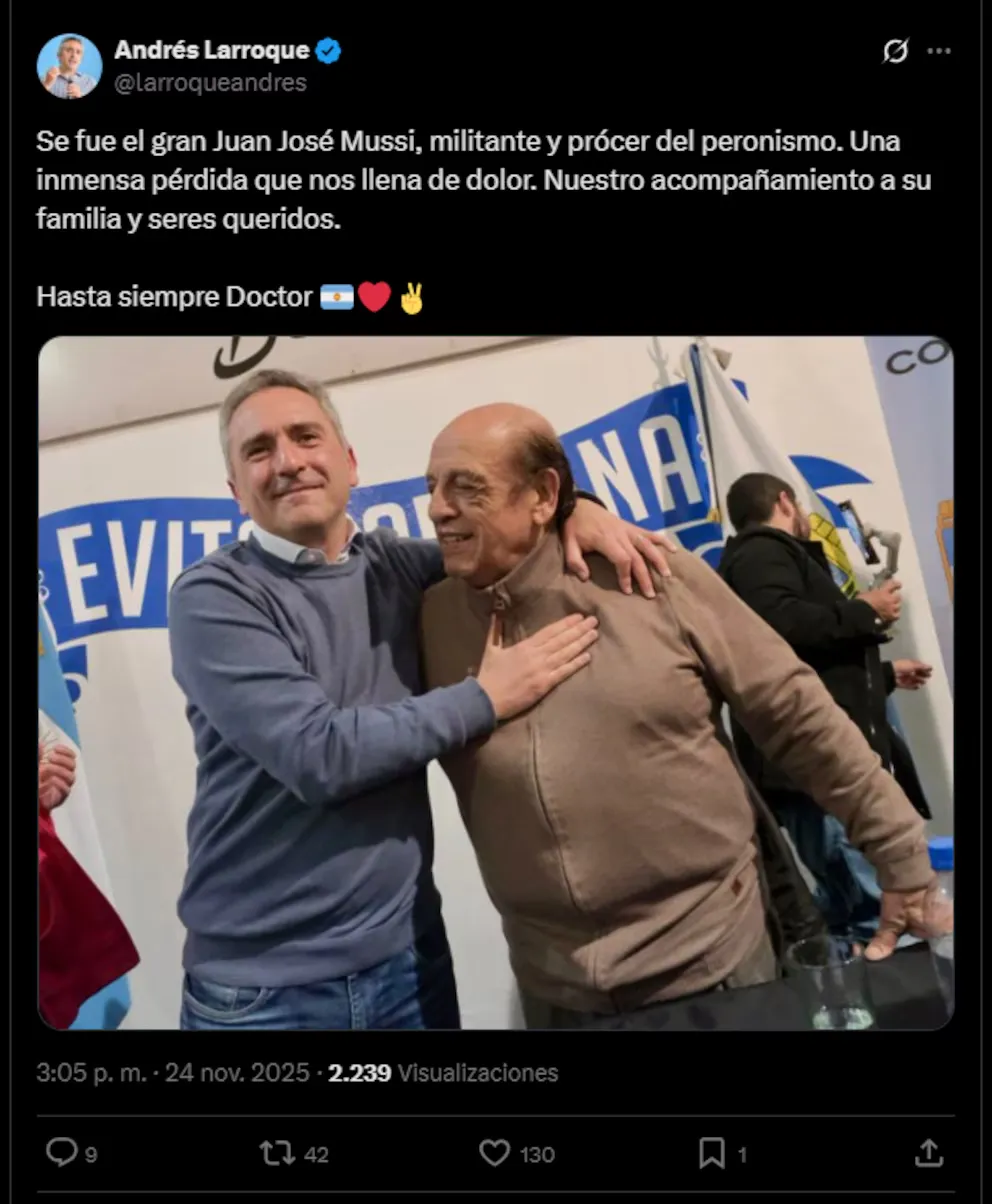Click the blue verified badge

click(x=328, y=51)
